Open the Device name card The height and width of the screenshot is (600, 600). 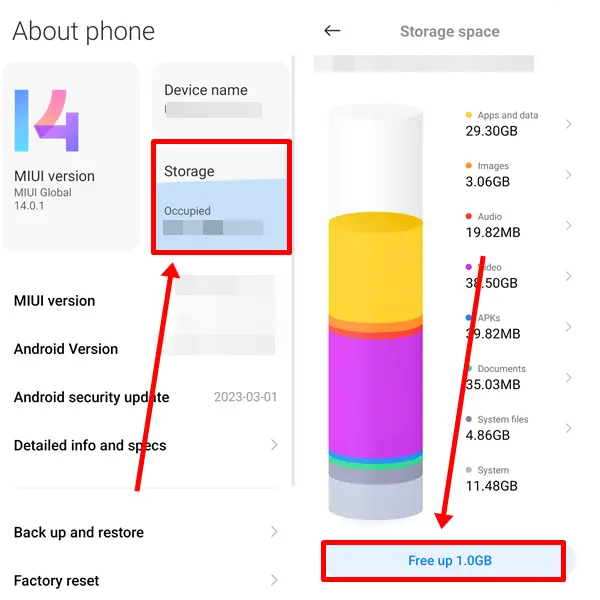[x=220, y=98]
